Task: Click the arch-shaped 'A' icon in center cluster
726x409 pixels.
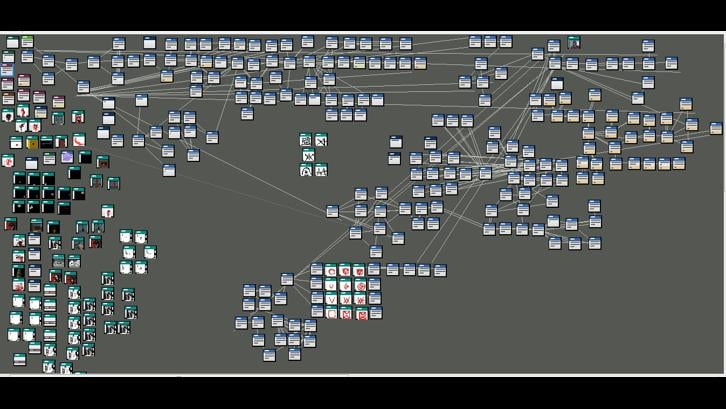Action: 306,171
